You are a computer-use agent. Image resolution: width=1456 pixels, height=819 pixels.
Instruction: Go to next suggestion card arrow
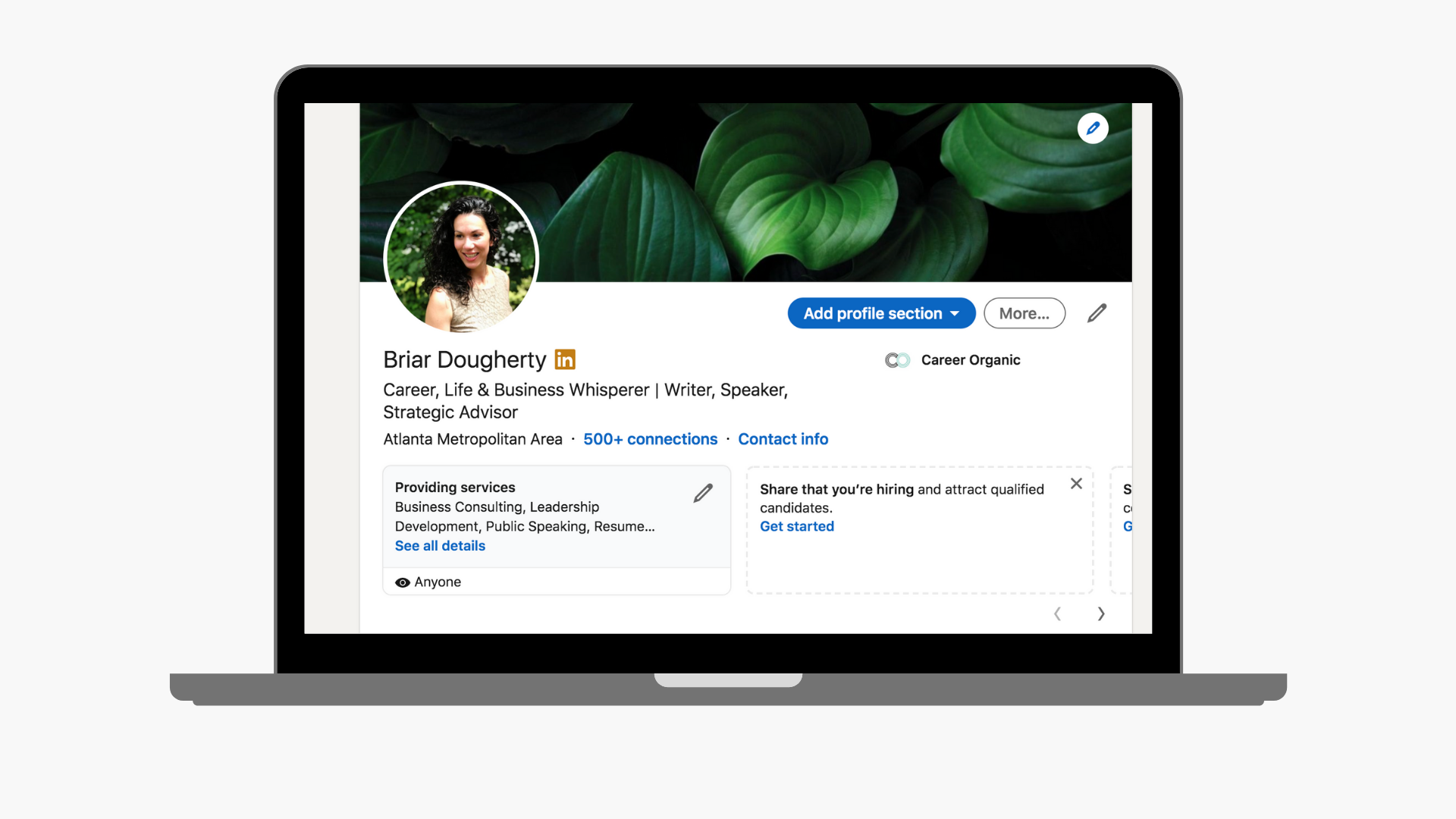click(1100, 613)
